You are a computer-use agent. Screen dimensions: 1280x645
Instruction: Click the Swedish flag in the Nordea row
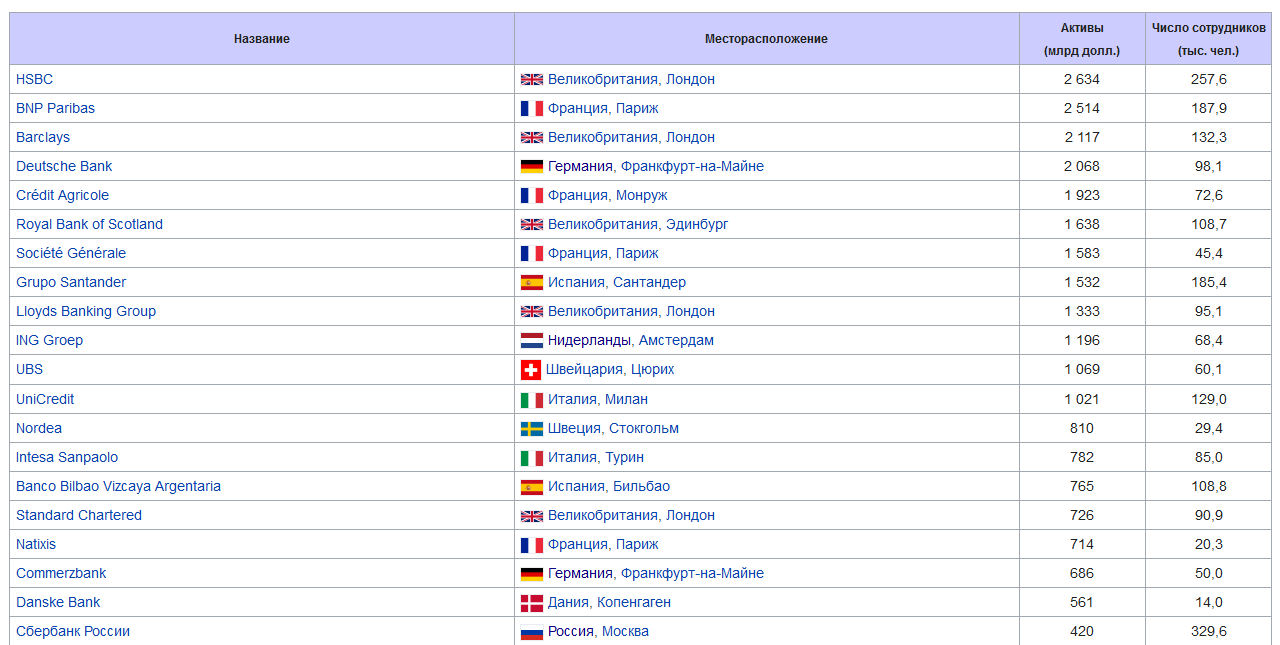pyautogui.click(x=532, y=428)
